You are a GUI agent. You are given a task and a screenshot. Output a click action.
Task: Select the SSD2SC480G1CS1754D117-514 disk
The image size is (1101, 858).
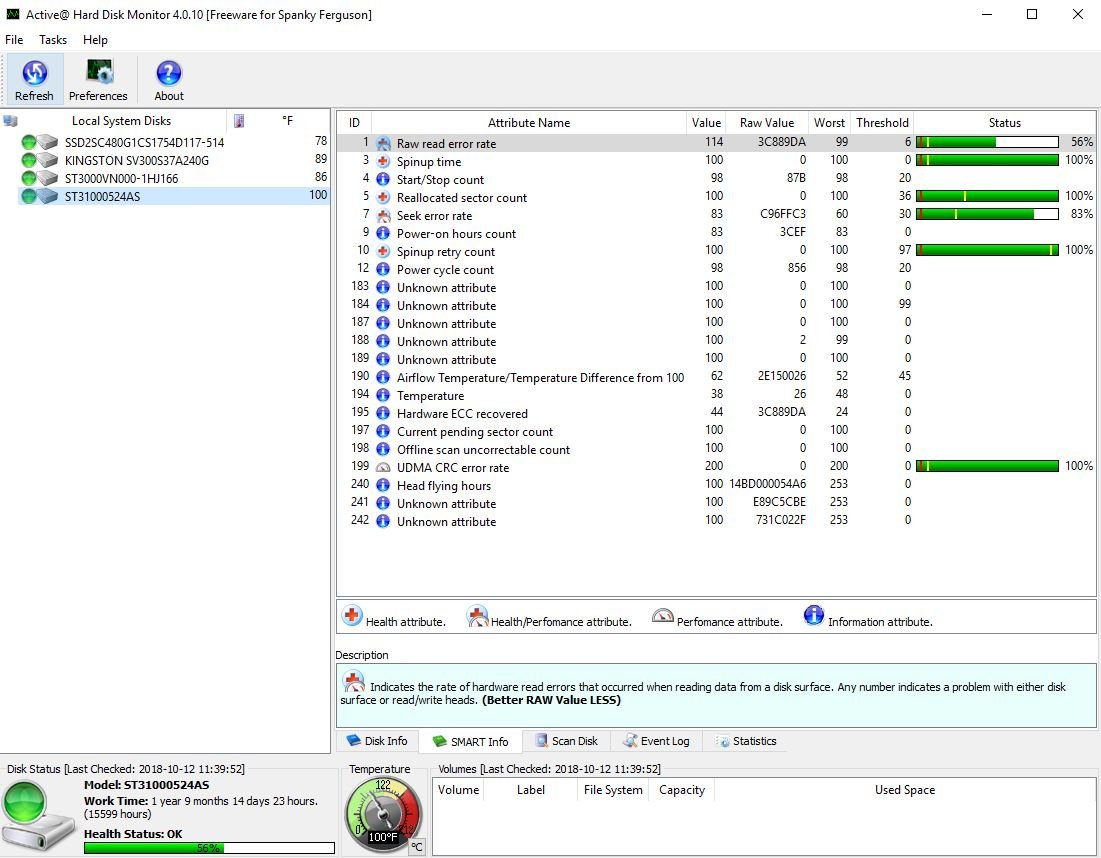[144, 142]
